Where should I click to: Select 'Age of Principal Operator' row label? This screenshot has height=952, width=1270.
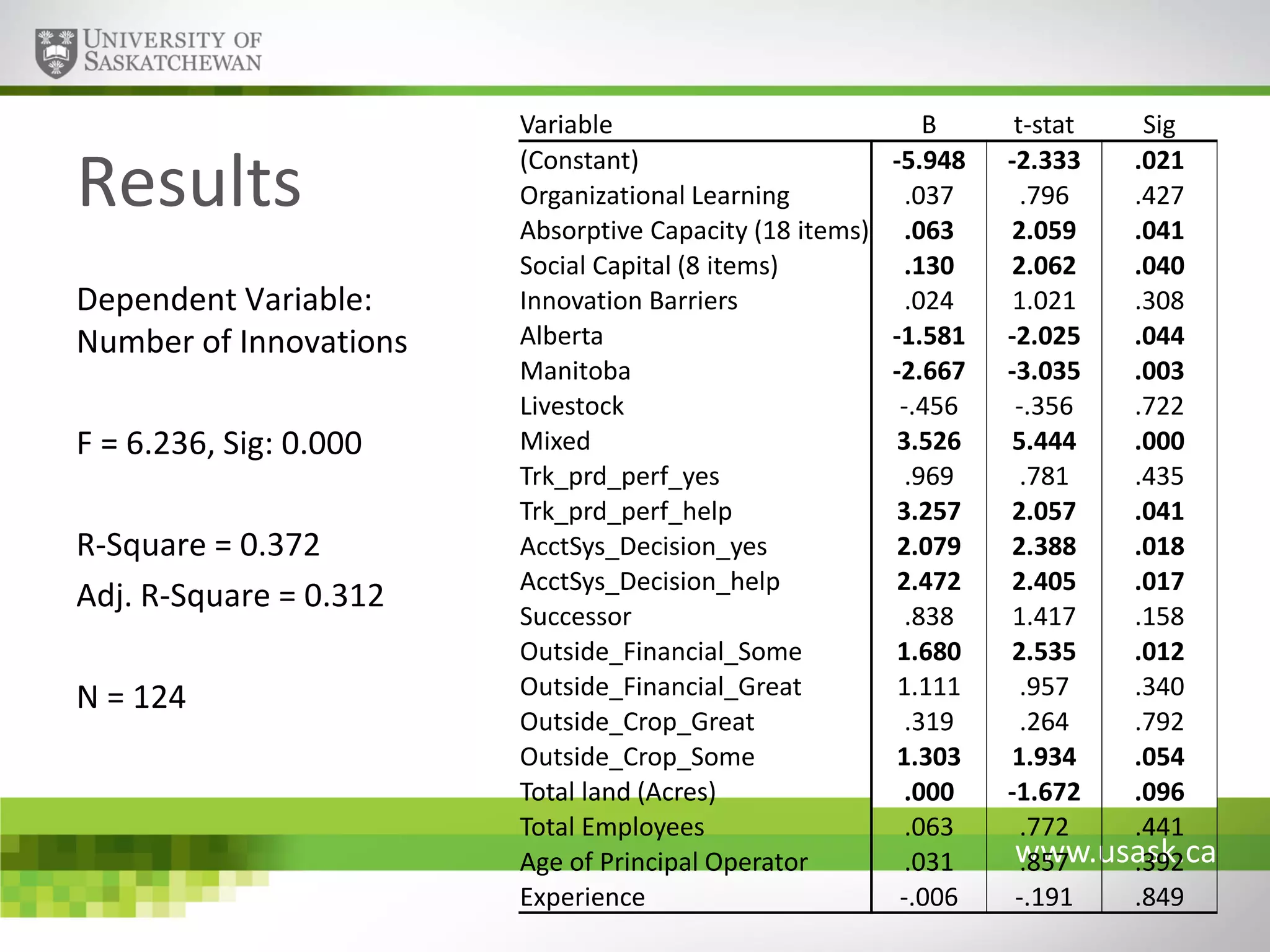coord(664,862)
